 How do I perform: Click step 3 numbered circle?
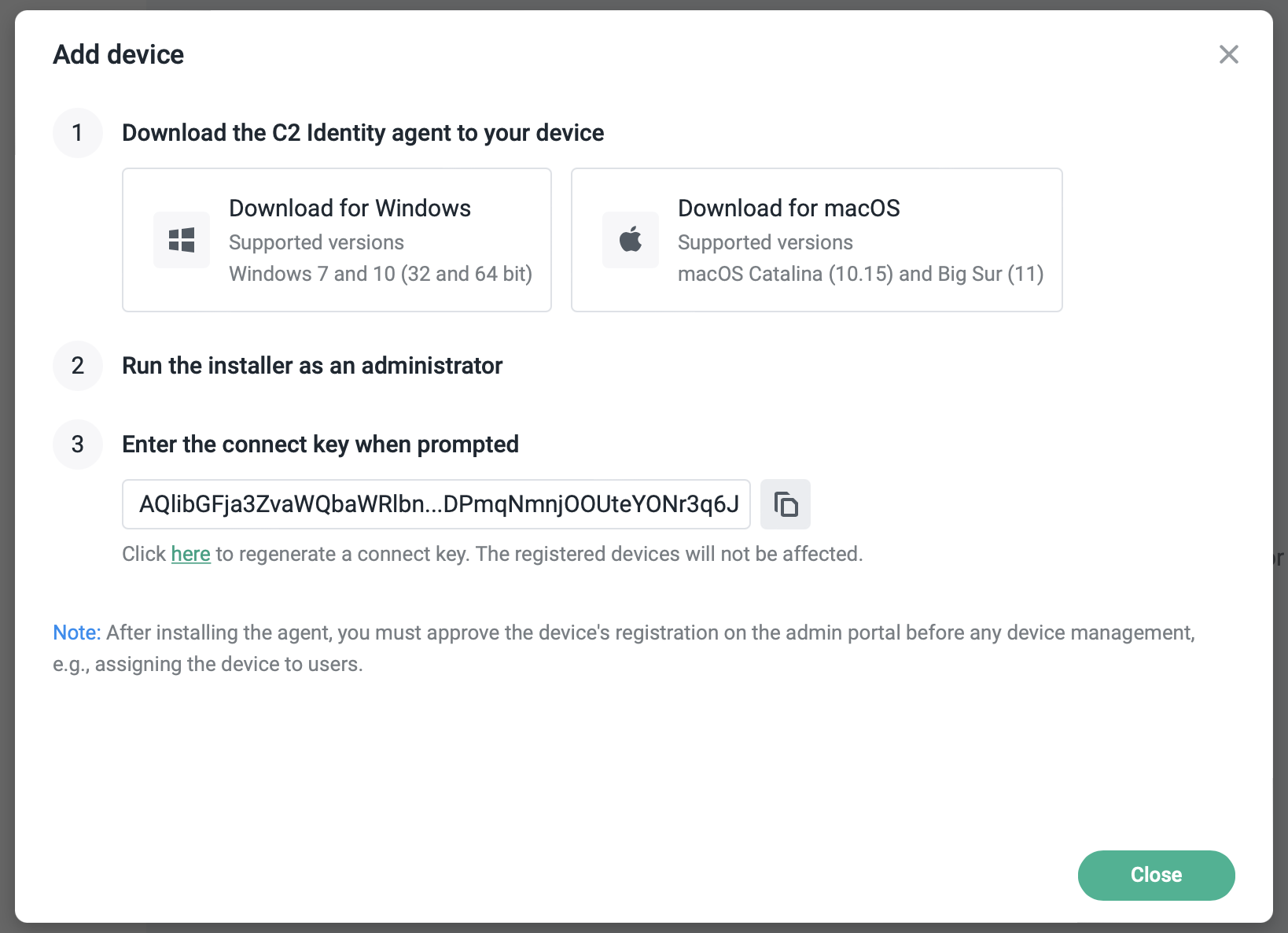click(78, 444)
